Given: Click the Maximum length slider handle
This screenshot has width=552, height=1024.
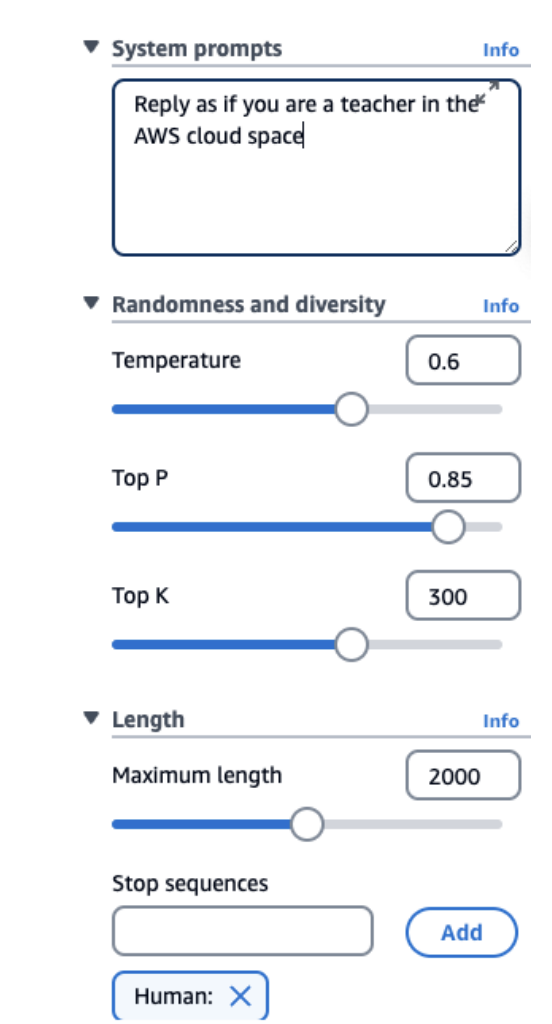Looking at the screenshot, I should (x=306, y=824).
